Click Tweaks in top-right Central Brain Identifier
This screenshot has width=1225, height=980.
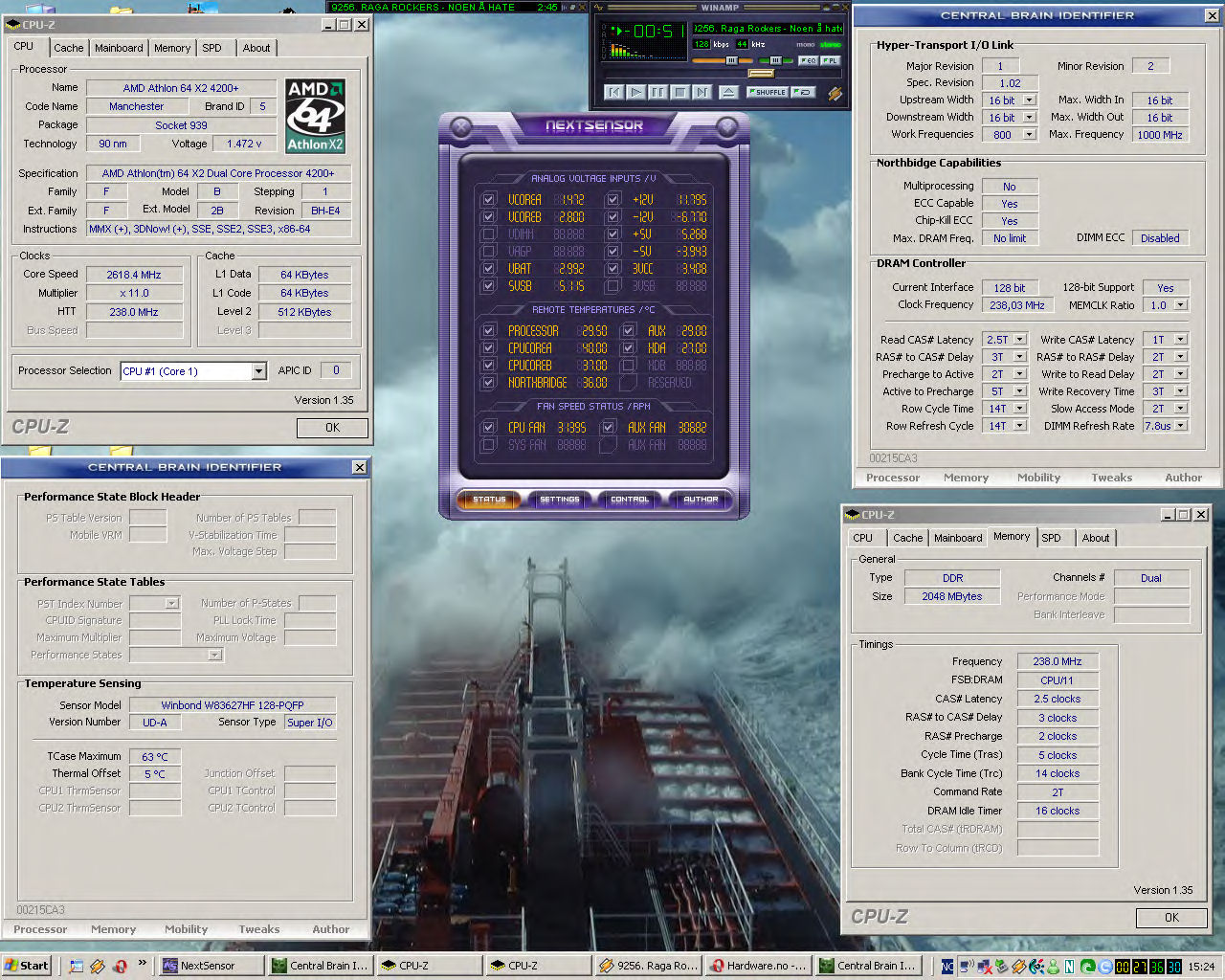[x=1111, y=478]
